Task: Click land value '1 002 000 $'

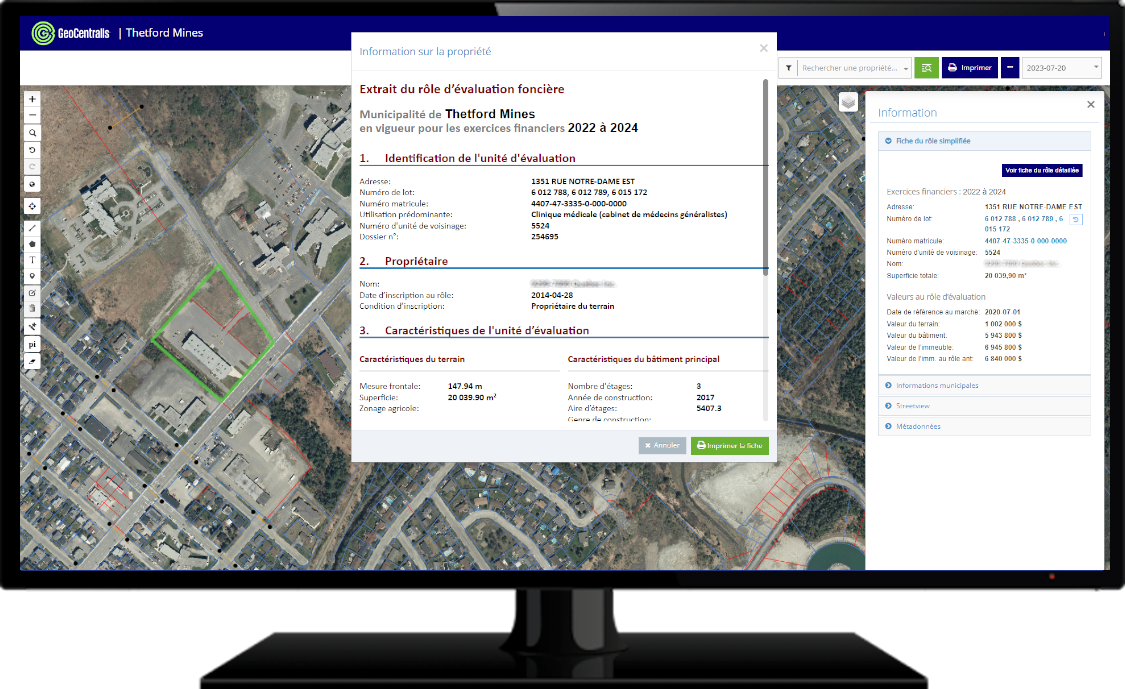Action: coord(1003,324)
